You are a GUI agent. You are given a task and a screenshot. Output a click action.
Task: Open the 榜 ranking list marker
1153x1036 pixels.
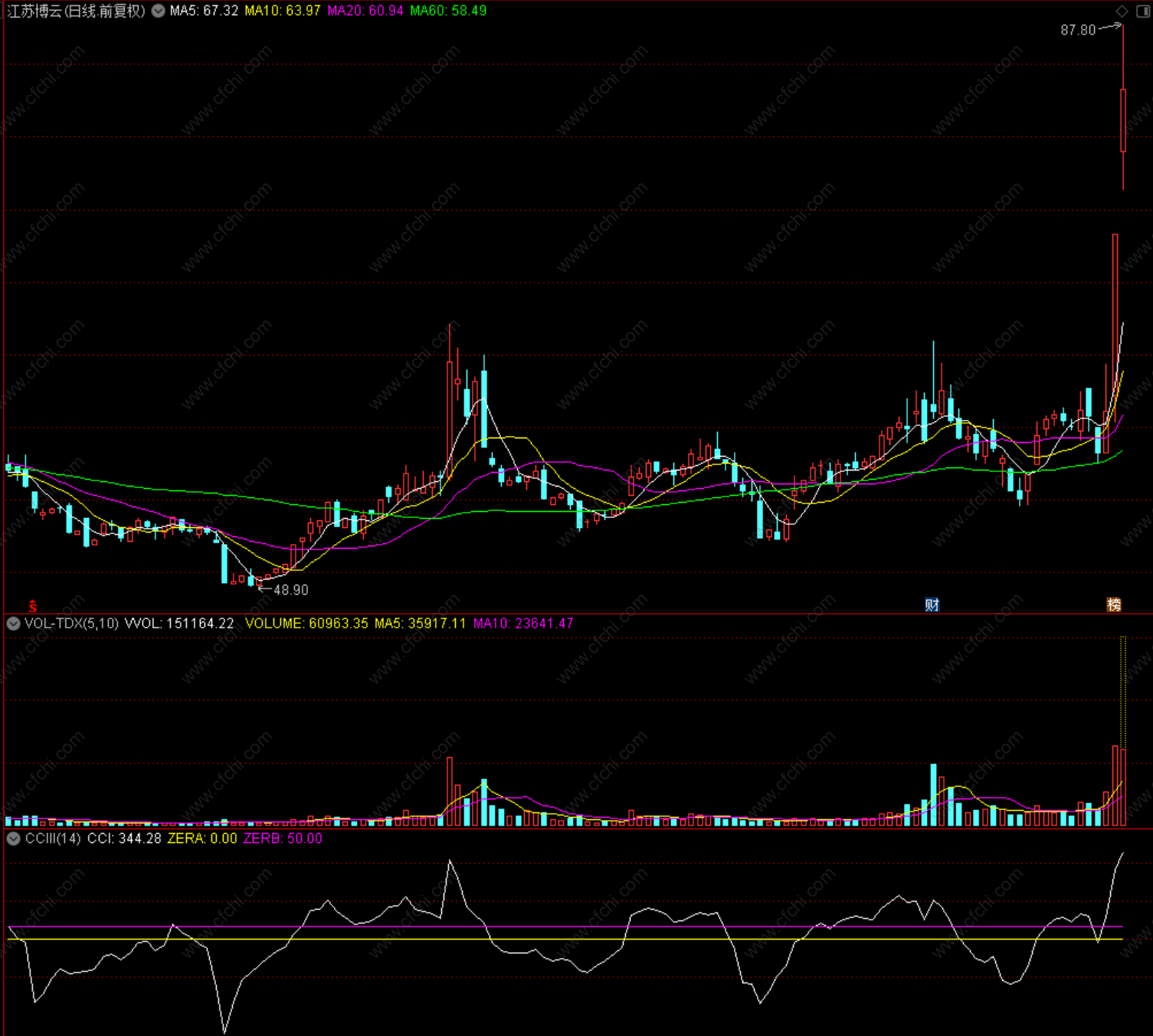pyautogui.click(x=1114, y=605)
